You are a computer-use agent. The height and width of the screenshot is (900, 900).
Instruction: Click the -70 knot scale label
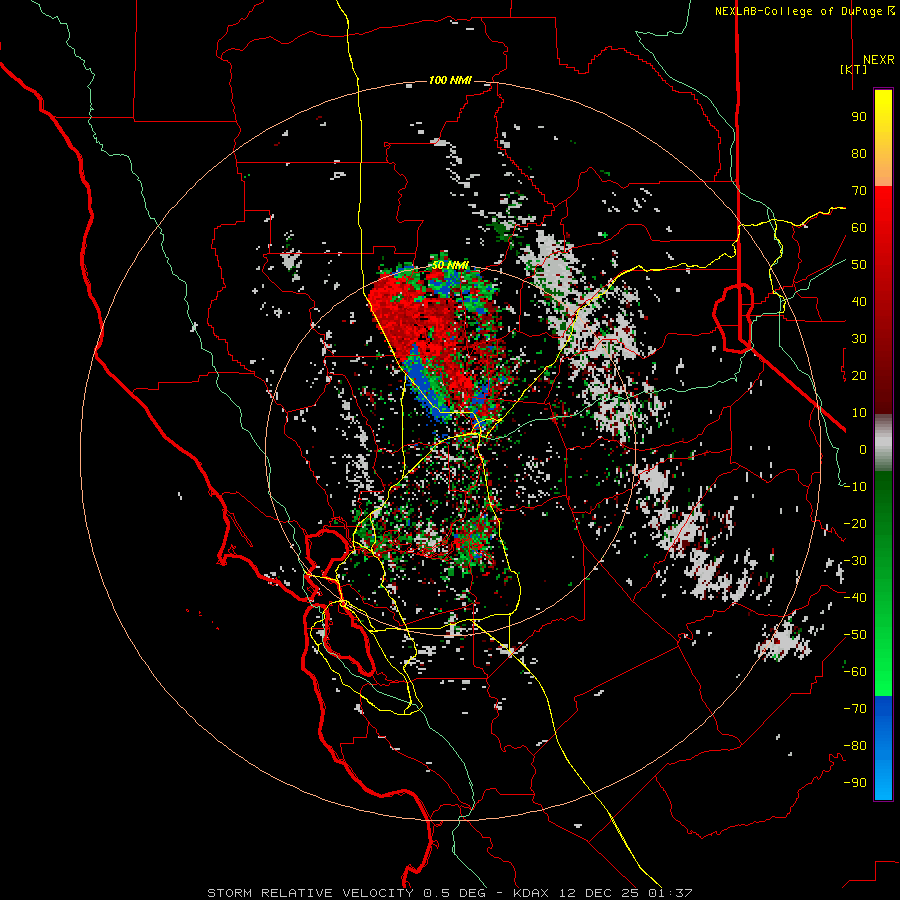tap(855, 709)
